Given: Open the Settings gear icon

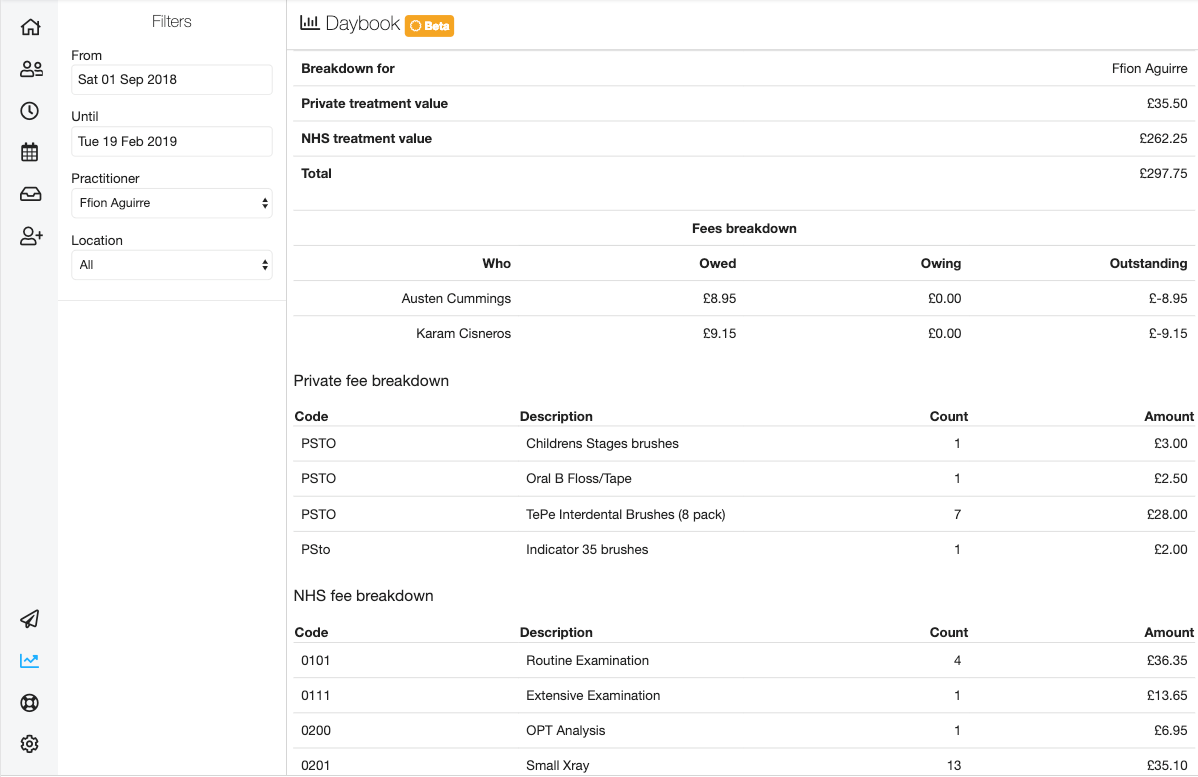Looking at the screenshot, I should pyautogui.click(x=30, y=744).
